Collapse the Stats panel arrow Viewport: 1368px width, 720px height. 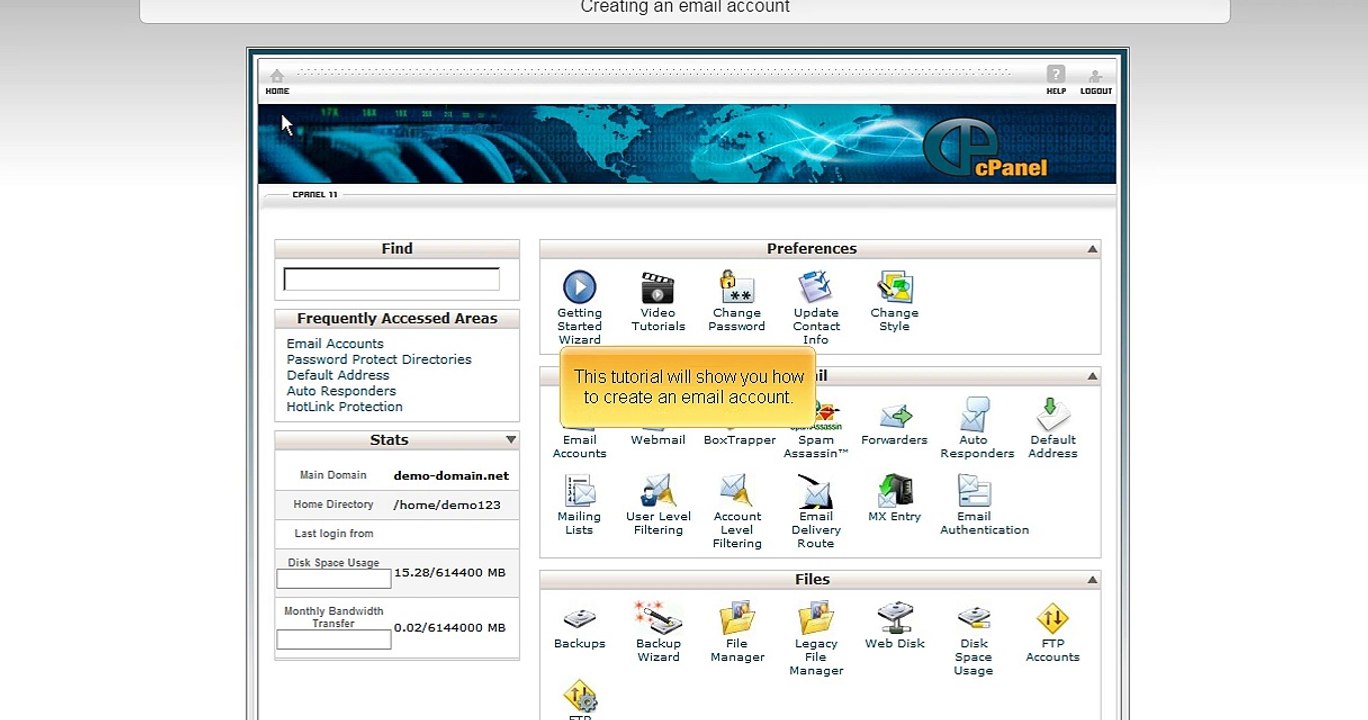pos(511,440)
